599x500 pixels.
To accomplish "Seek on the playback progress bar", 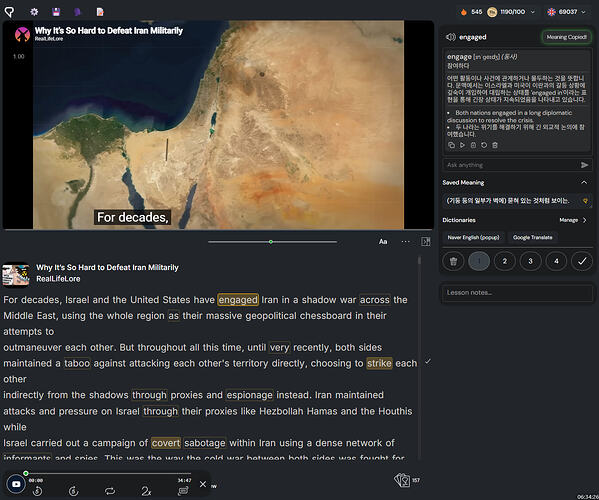I will (108, 474).
